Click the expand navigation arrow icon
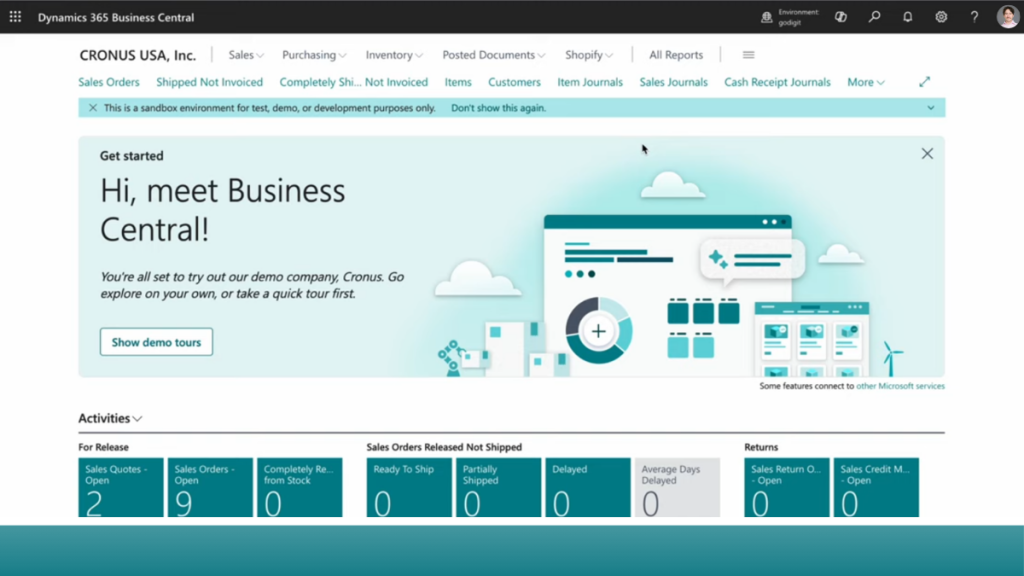This screenshot has width=1024, height=576. 924,81
